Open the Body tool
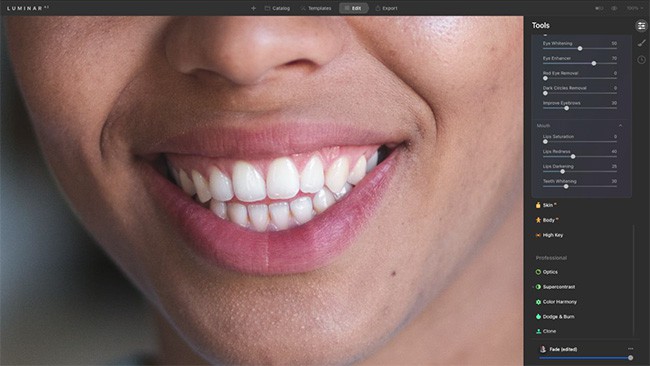The image size is (650, 366). coord(547,220)
